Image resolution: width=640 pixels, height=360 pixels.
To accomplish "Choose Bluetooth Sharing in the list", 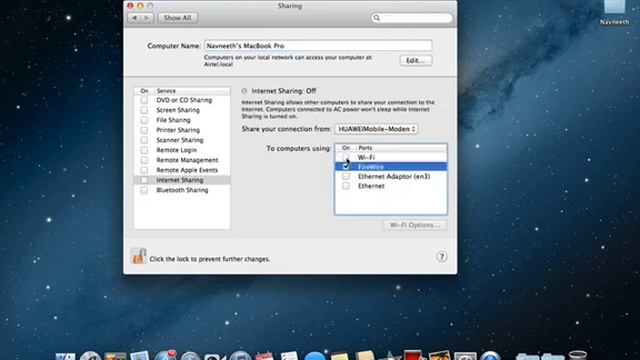I will point(182,190).
